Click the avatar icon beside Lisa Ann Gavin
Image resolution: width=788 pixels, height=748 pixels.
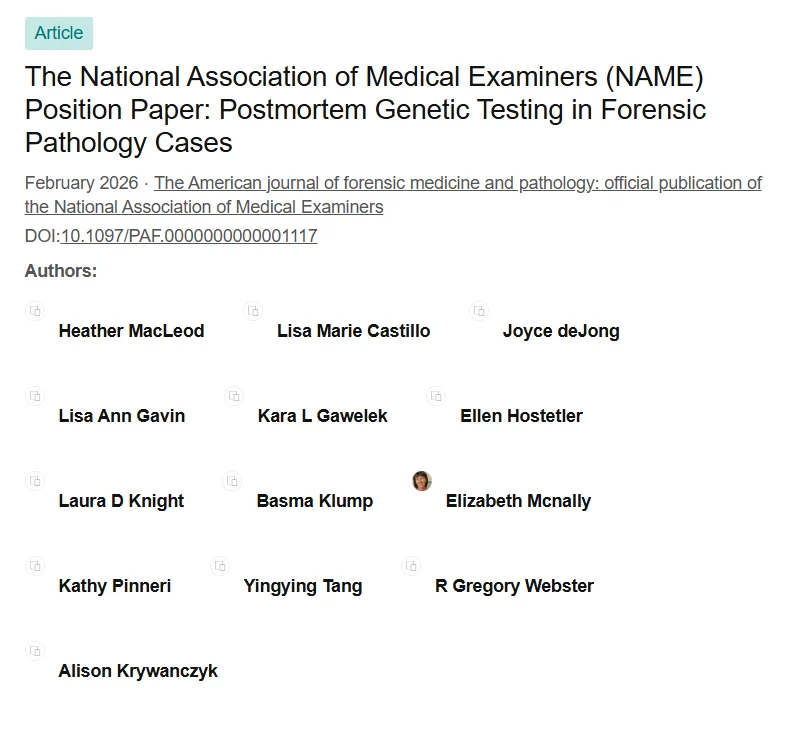click(35, 396)
